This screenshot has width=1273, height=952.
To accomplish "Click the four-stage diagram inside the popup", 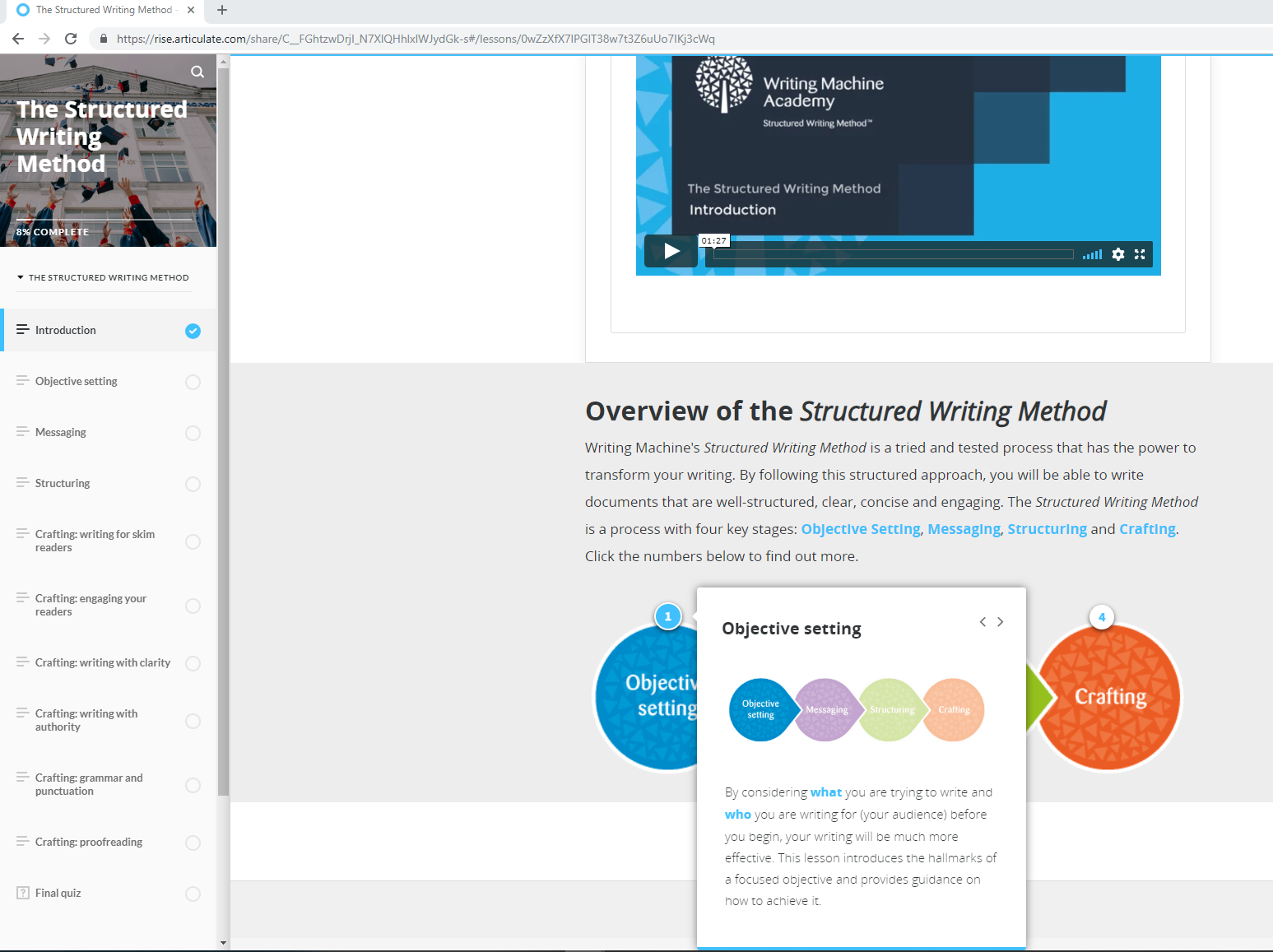I will [857, 709].
